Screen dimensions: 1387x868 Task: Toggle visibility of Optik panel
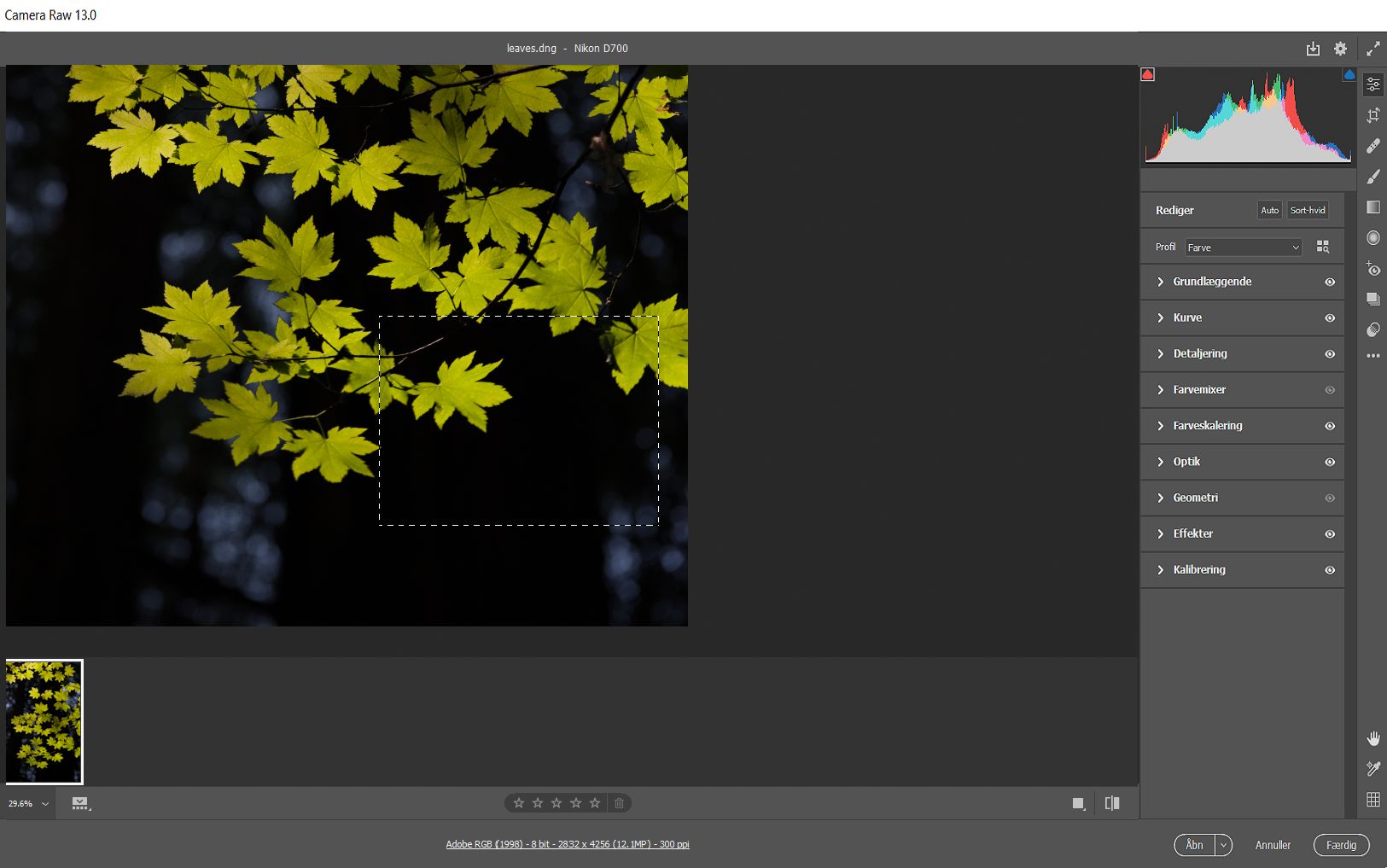1330,462
